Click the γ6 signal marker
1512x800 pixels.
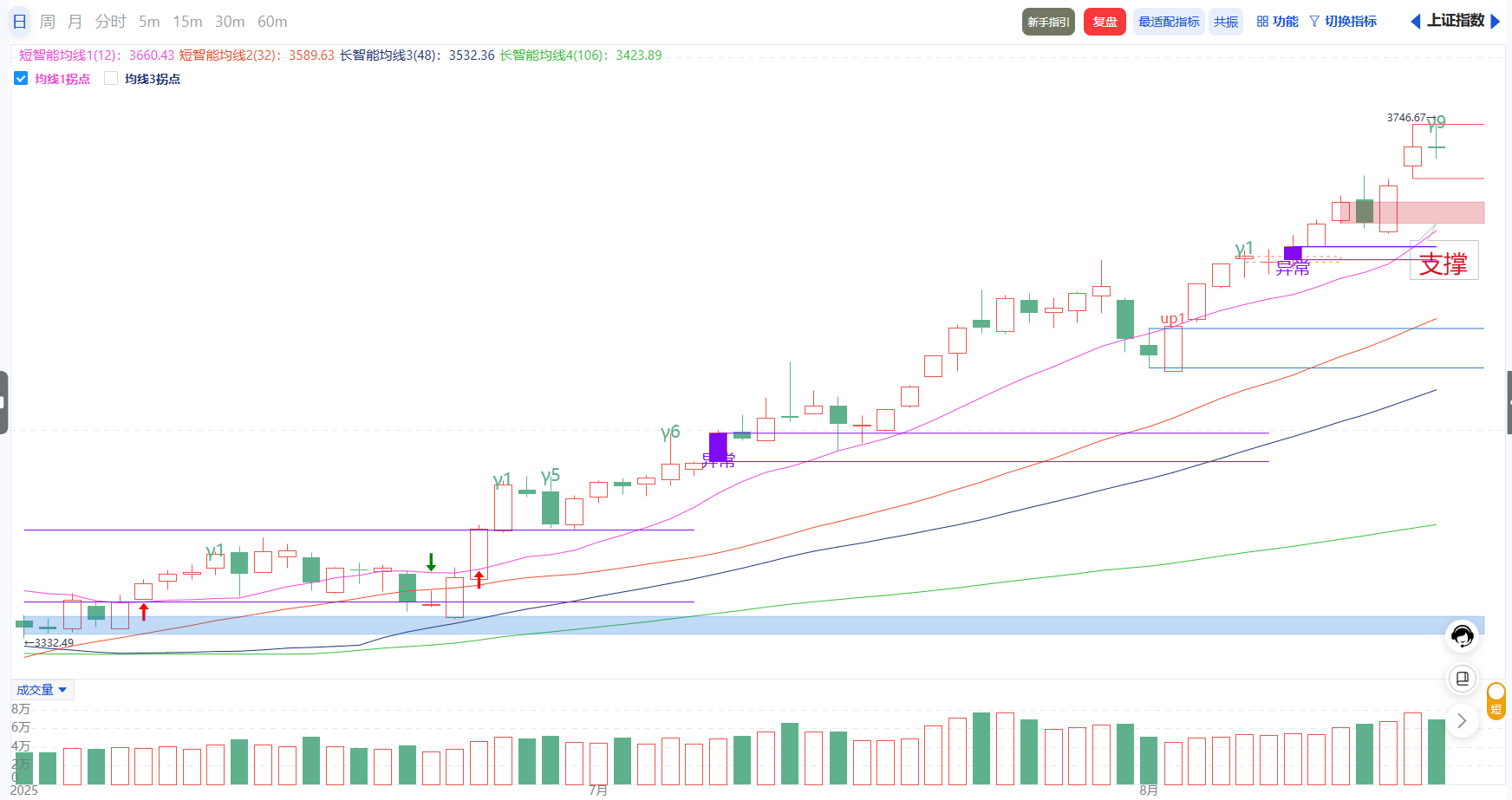(670, 432)
